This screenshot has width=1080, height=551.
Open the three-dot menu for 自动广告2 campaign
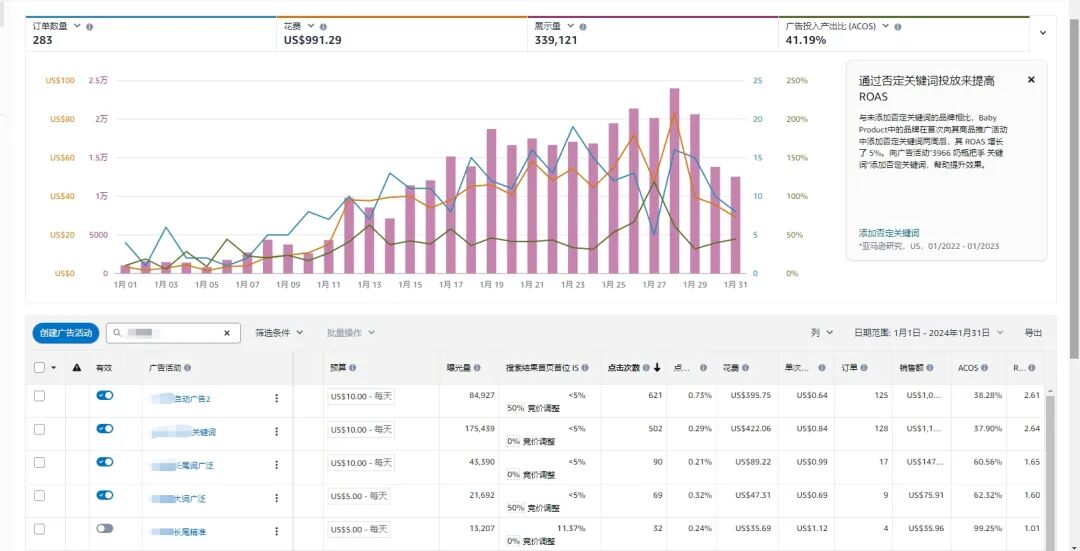coord(276,398)
